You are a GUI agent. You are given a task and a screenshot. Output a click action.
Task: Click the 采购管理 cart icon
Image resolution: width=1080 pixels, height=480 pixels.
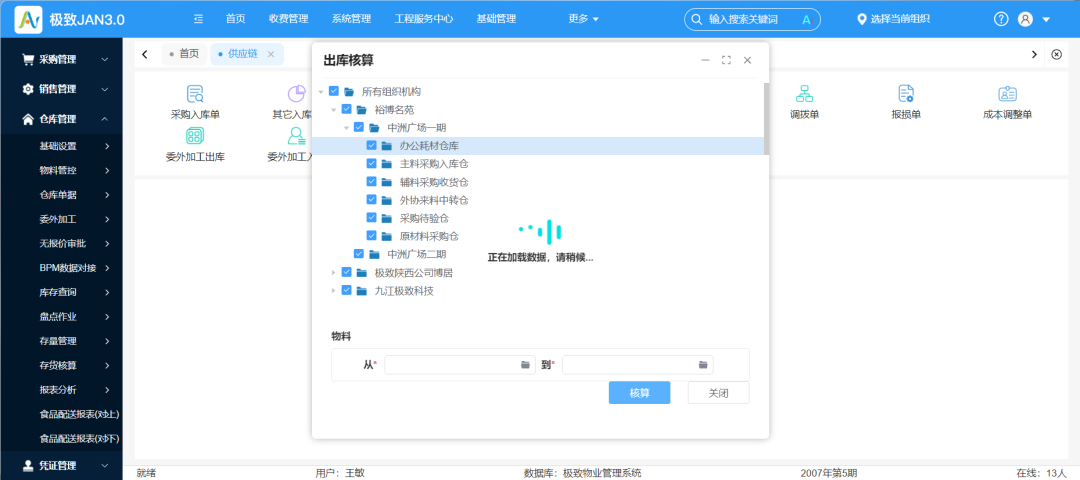pos(28,59)
